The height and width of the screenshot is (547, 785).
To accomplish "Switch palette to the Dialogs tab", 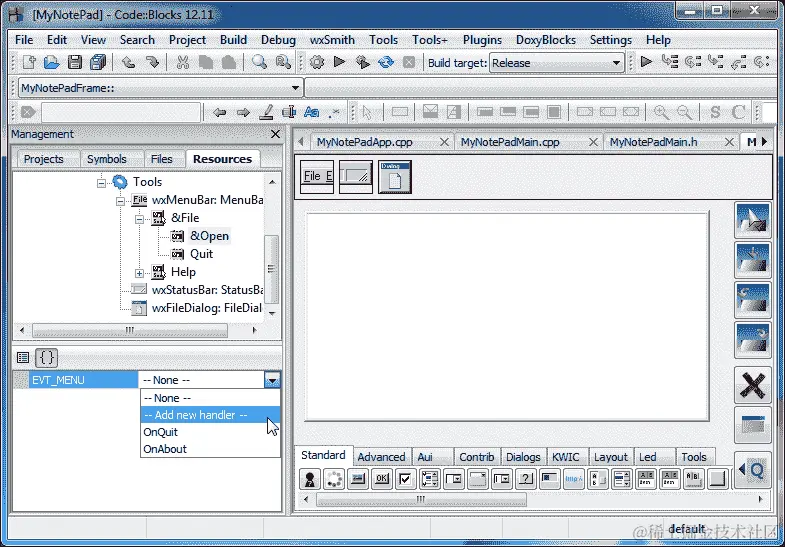I will coord(523,457).
